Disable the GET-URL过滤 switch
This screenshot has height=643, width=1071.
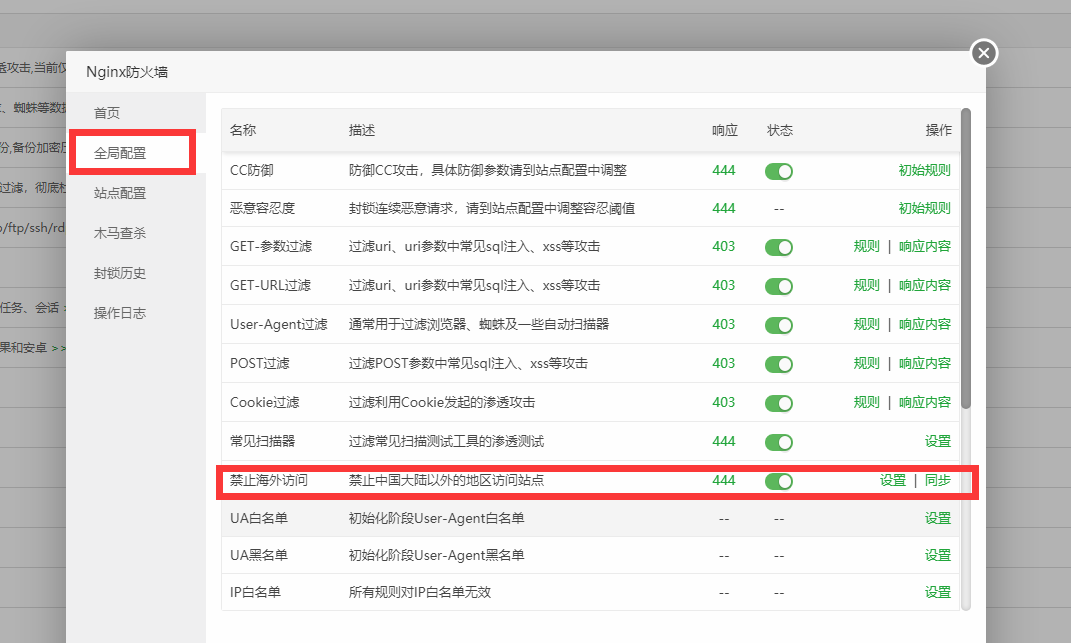coord(779,286)
